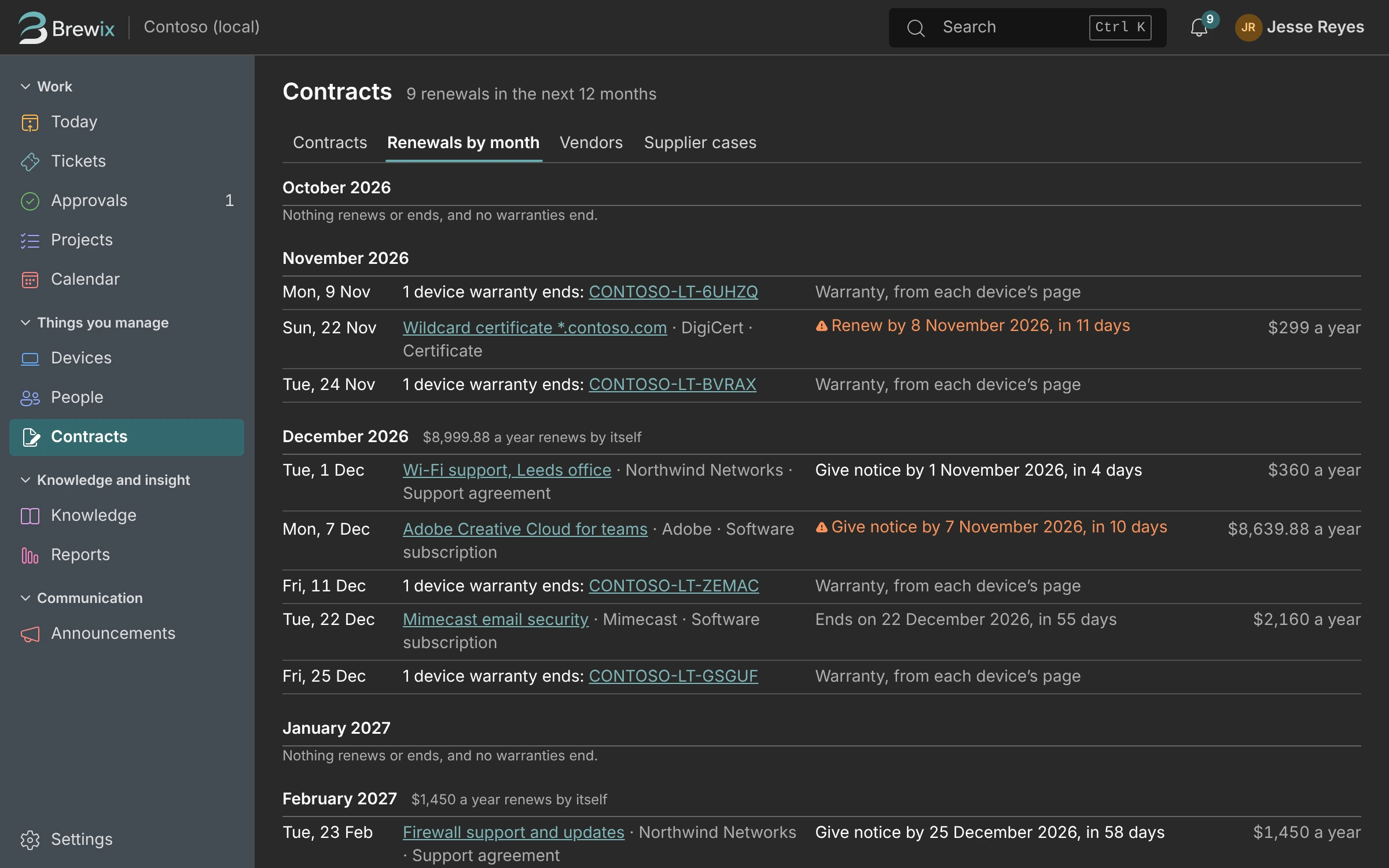Click Contoso (local) workspace name

pos(201,27)
